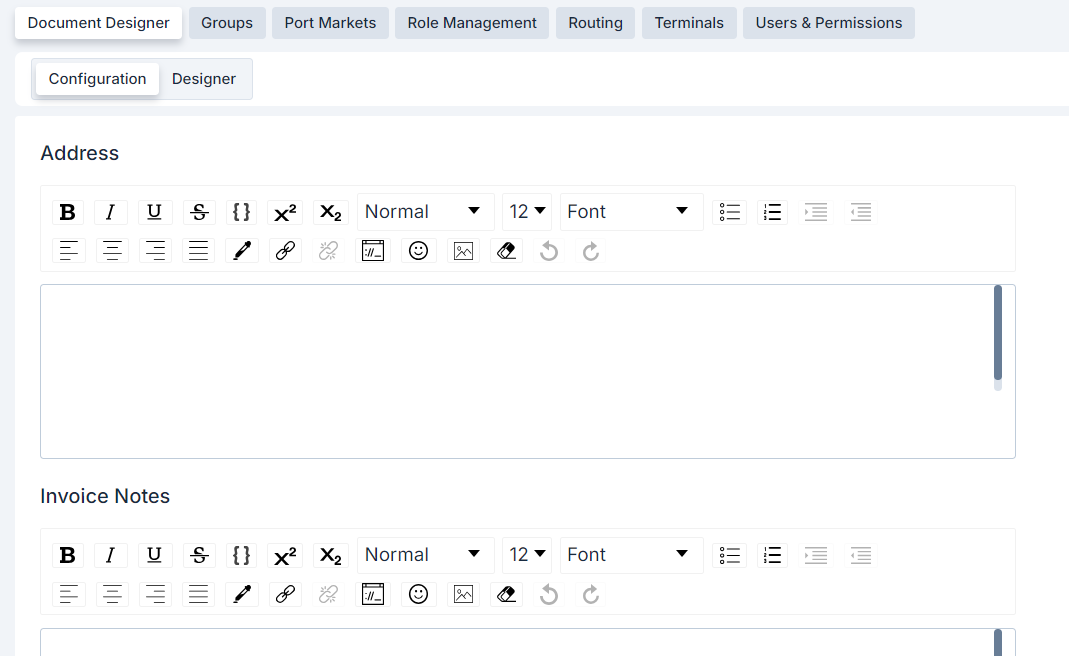1069x656 pixels.
Task: Undo in the Address editor toolbar
Action: [549, 251]
